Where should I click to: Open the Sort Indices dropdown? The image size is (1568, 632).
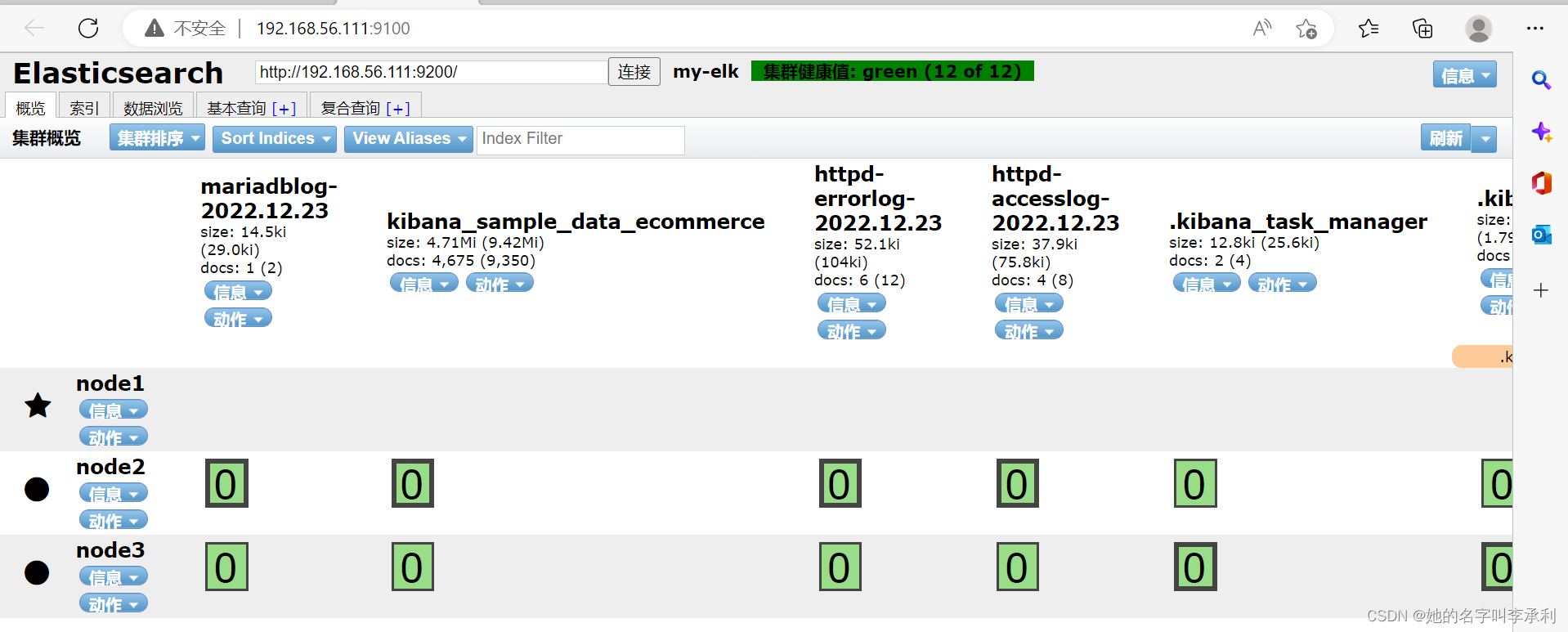pyautogui.click(x=275, y=138)
